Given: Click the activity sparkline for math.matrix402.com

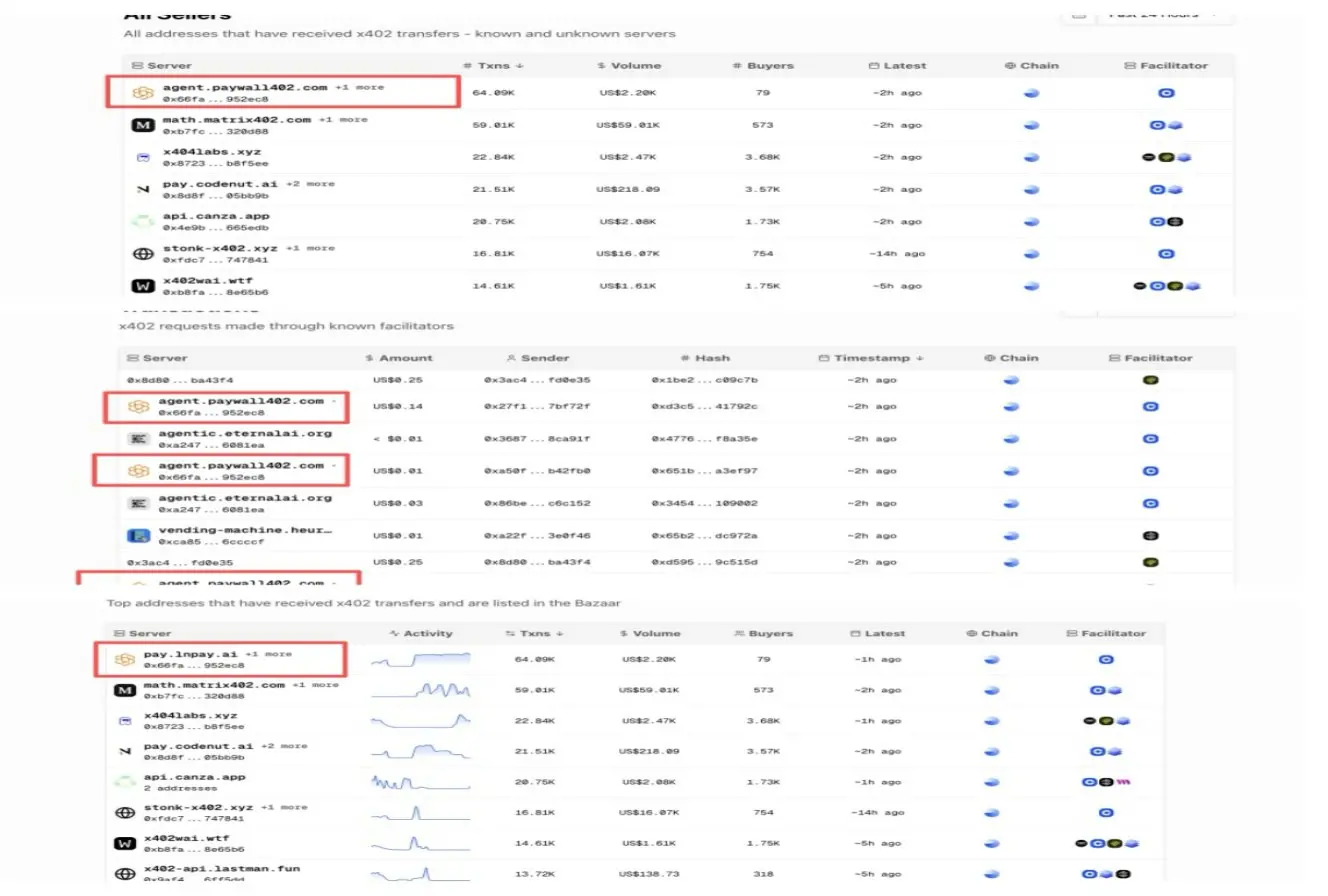Looking at the screenshot, I should click(x=420, y=691).
